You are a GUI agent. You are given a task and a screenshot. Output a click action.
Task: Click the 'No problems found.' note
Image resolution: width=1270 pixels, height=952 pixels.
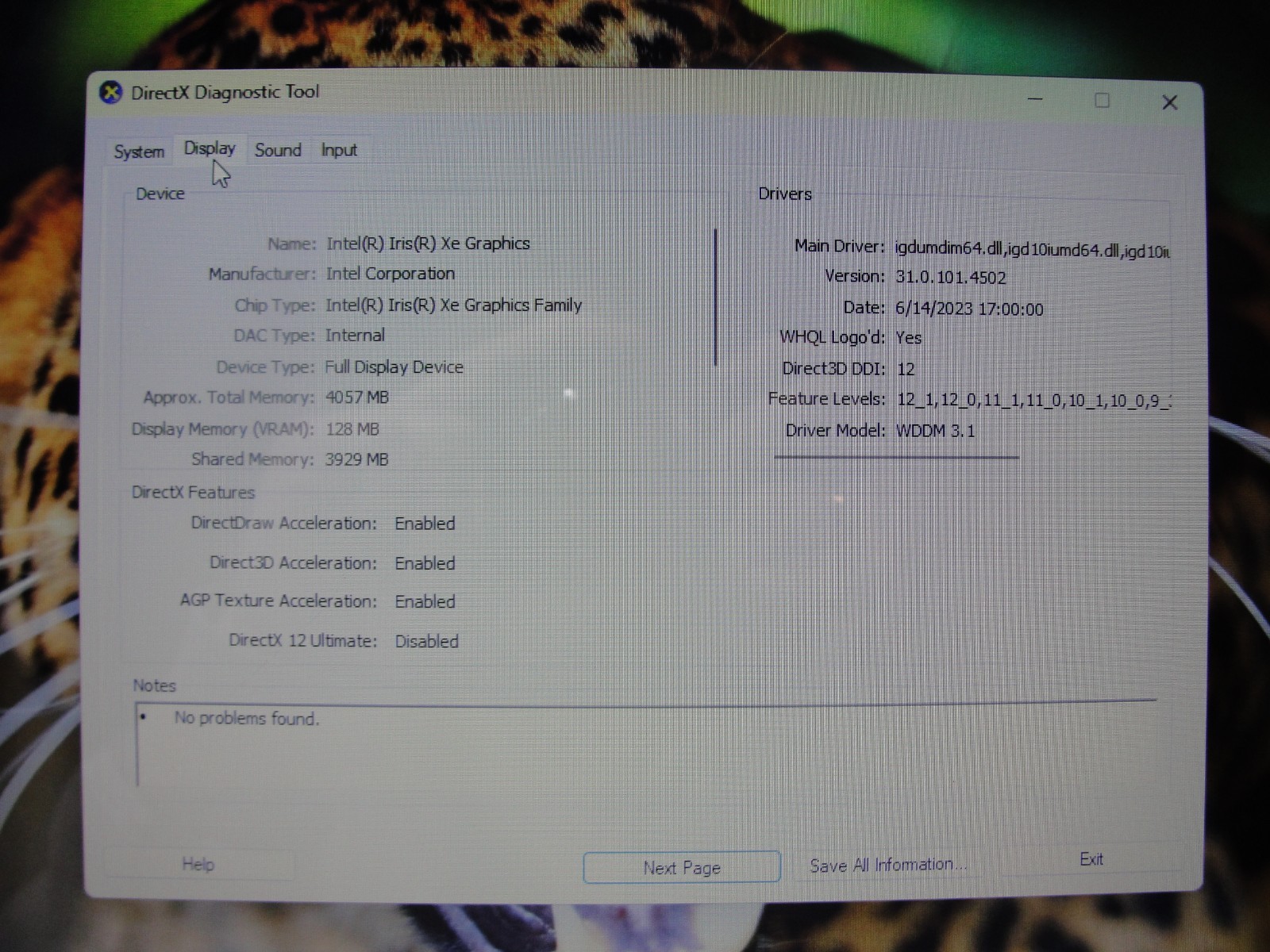point(247,718)
